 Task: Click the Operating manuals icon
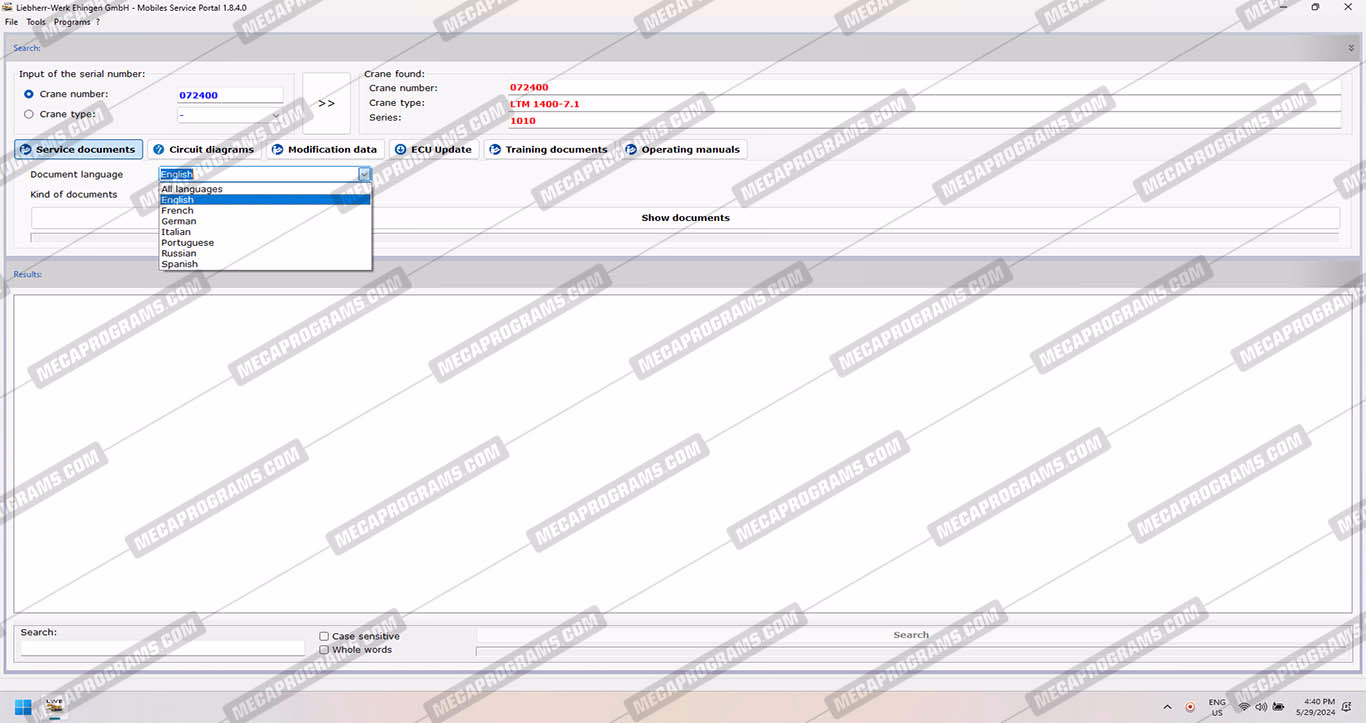click(631, 150)
